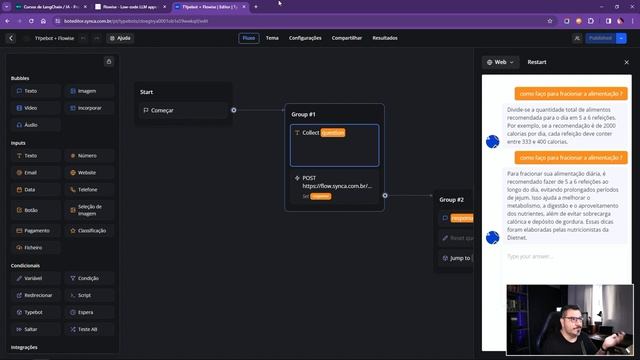Screen dimensions: 640x360
Task: Select the Group #2 title
Action: (451, 200)
